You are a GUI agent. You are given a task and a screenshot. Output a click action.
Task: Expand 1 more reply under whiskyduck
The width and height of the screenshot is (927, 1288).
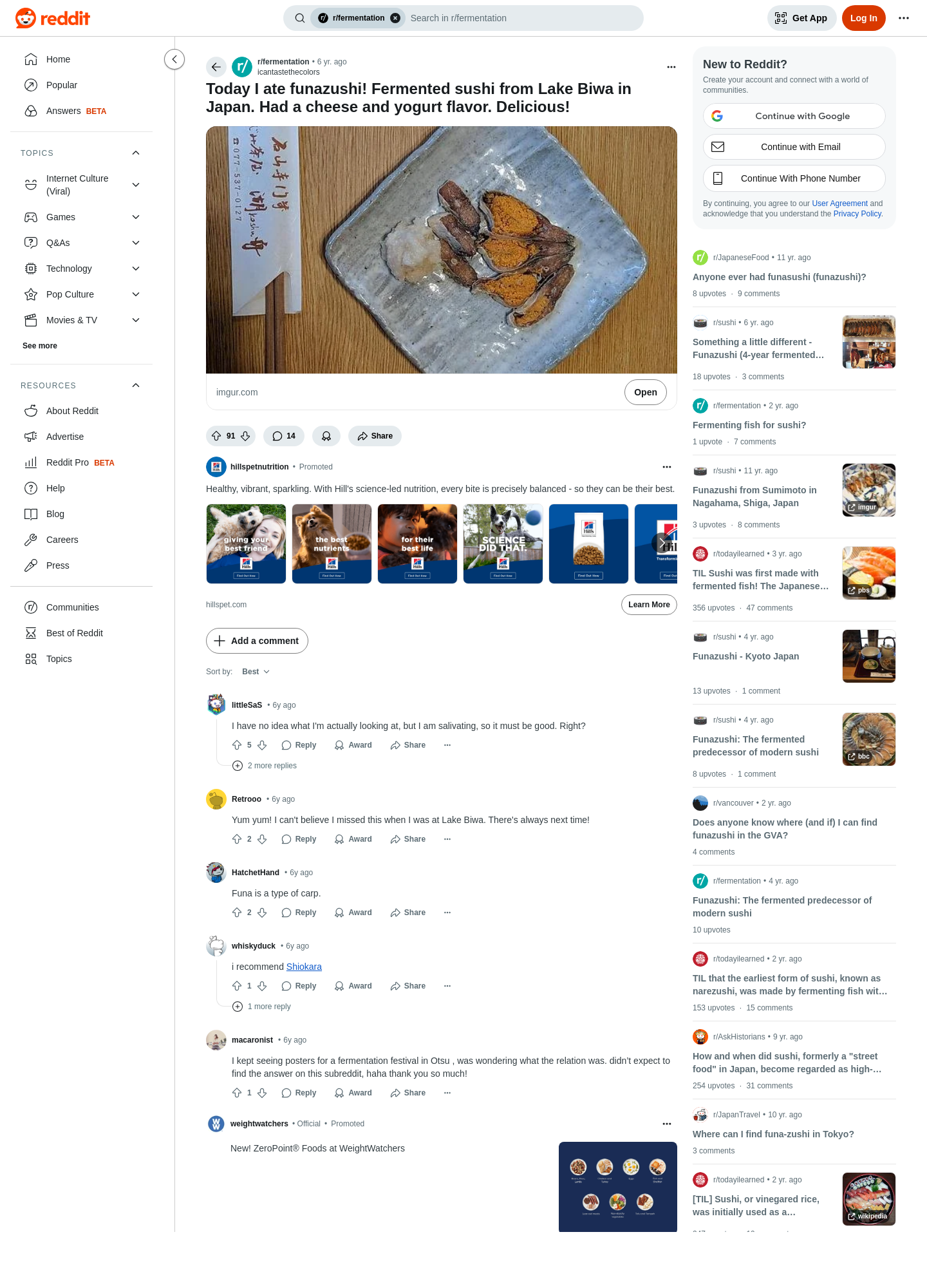[261, 1007]
